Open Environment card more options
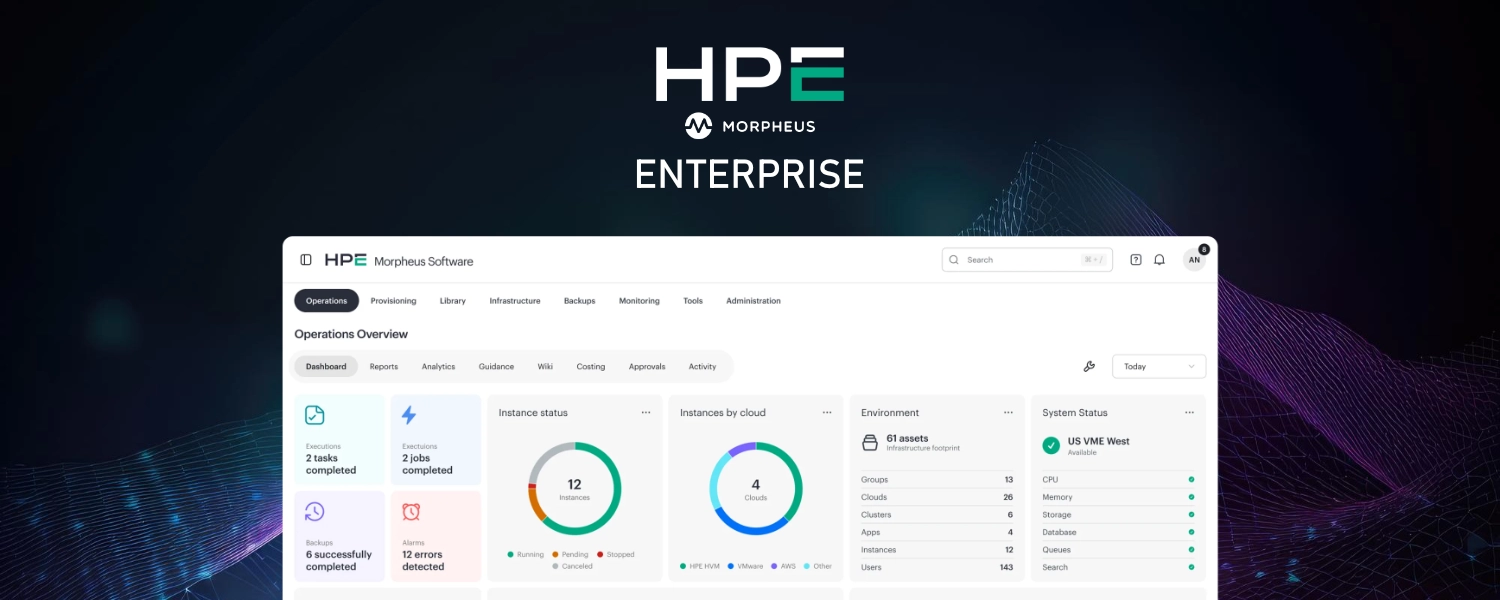 click(x=1008, y=412)
